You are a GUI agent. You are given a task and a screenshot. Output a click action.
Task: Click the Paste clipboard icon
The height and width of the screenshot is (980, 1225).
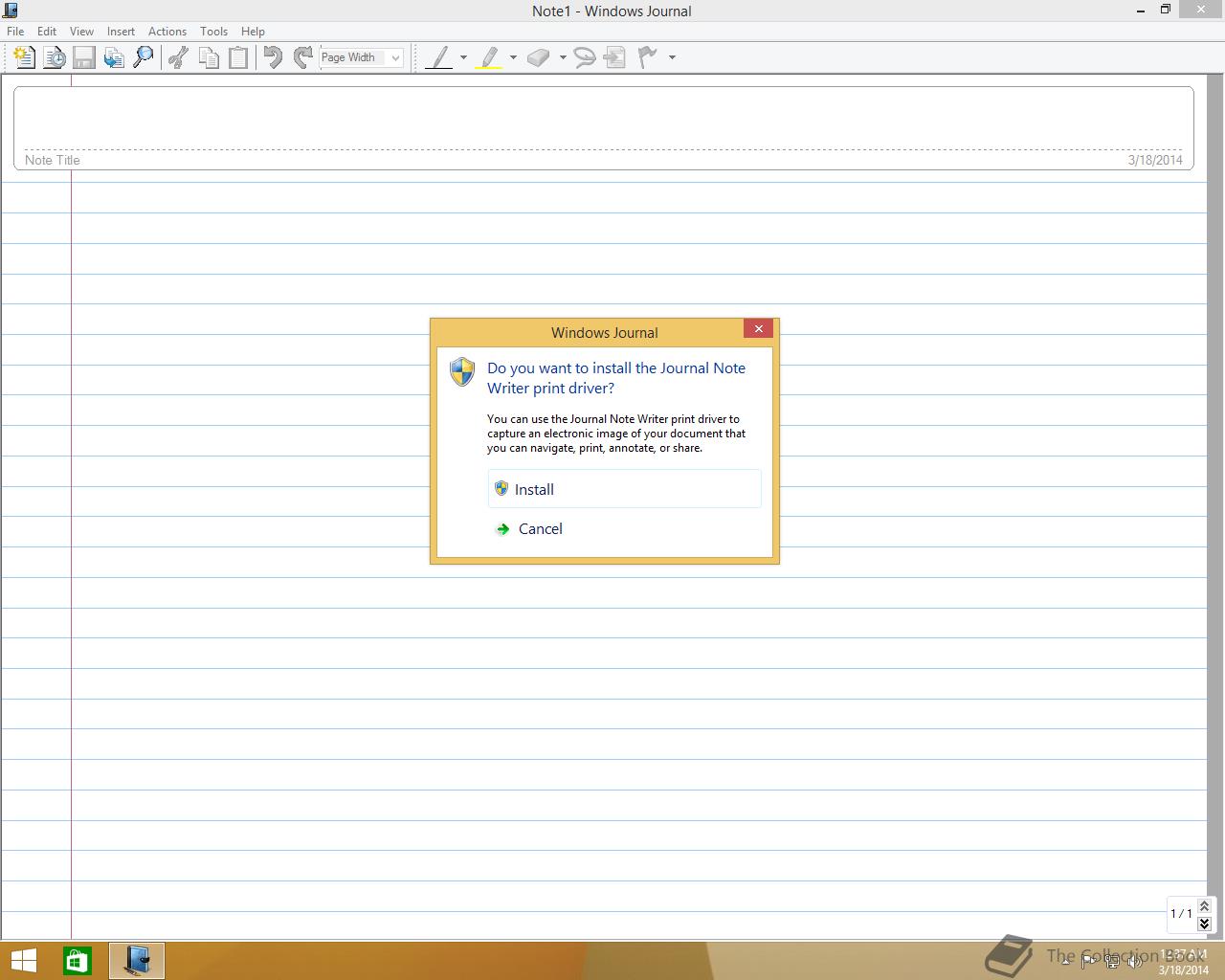tap(238, 57)
